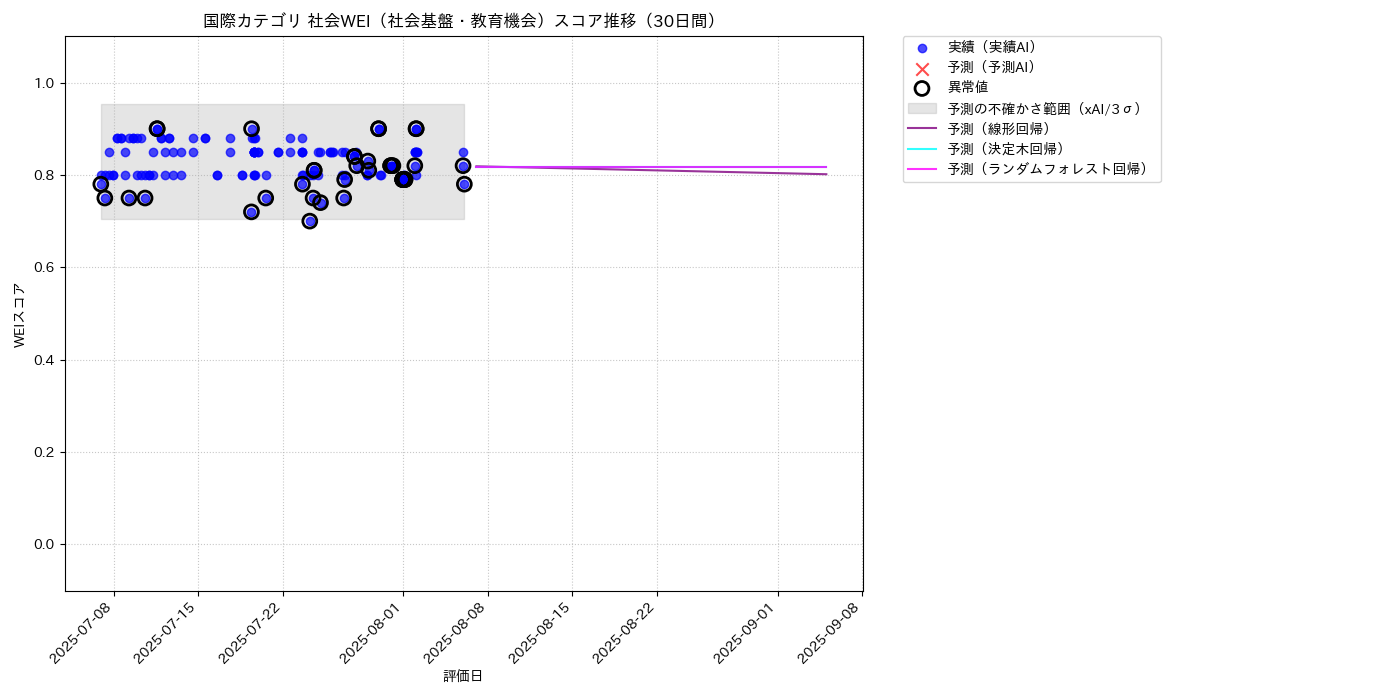
Task: Click the gray legend swatch for 予測の不確かさ範囲
Action: pos(922,108)
